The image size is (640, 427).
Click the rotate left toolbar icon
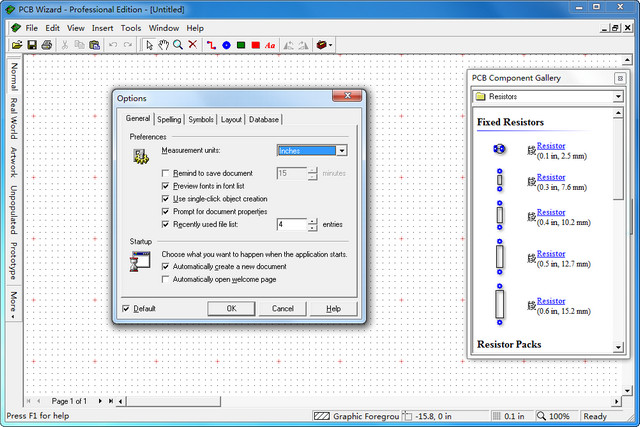tap(288, 45)
